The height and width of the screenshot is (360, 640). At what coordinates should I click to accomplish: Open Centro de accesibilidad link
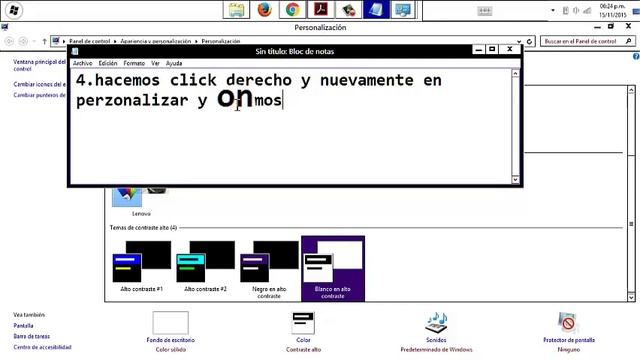tap(42, 347)
